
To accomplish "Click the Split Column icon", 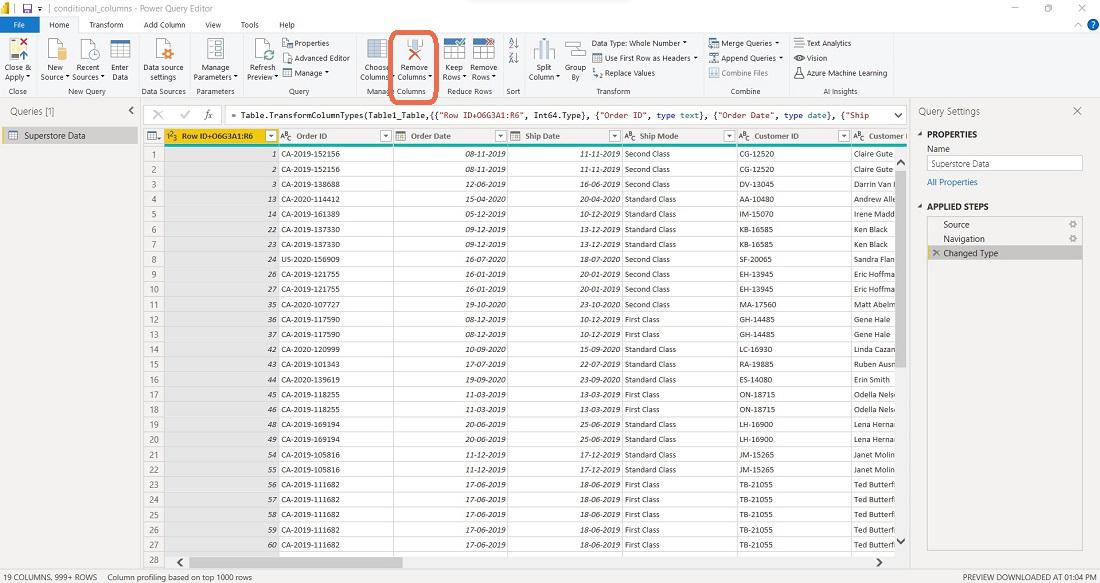I will point(544,51).
